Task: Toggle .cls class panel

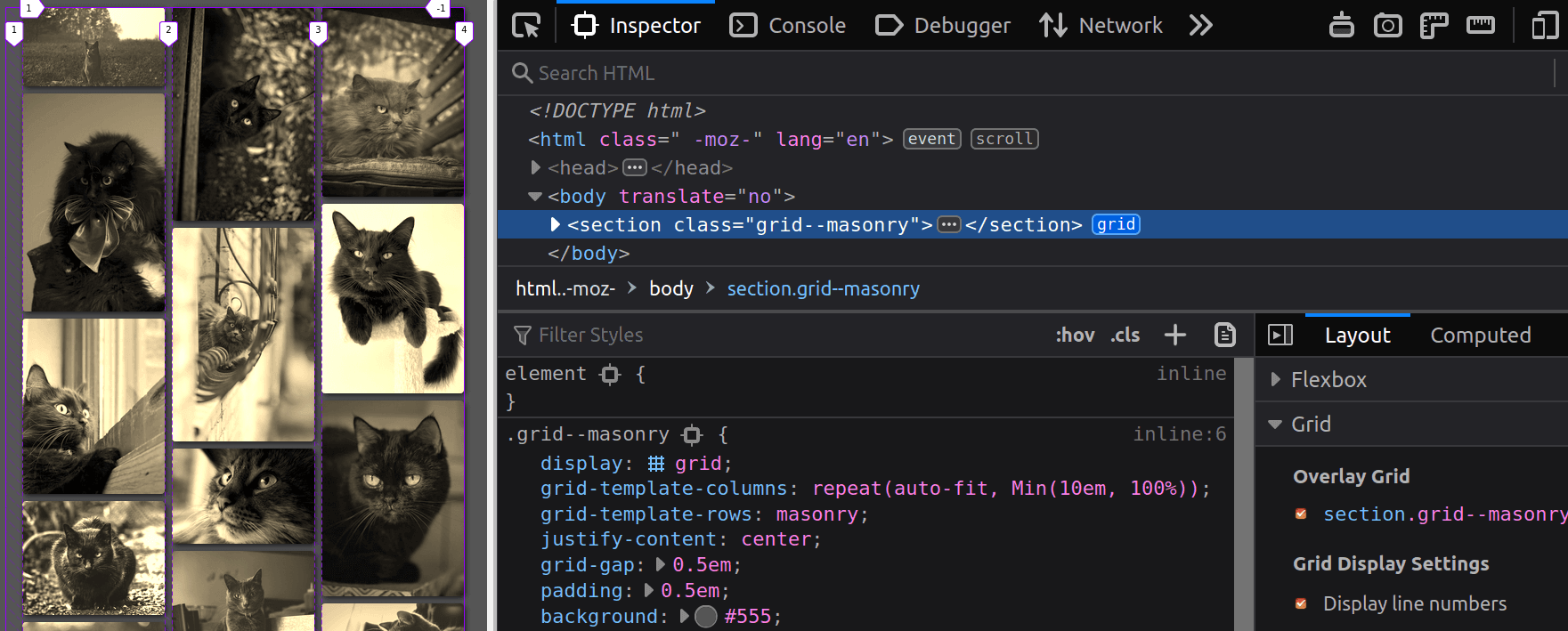Action: (1125, 335)
